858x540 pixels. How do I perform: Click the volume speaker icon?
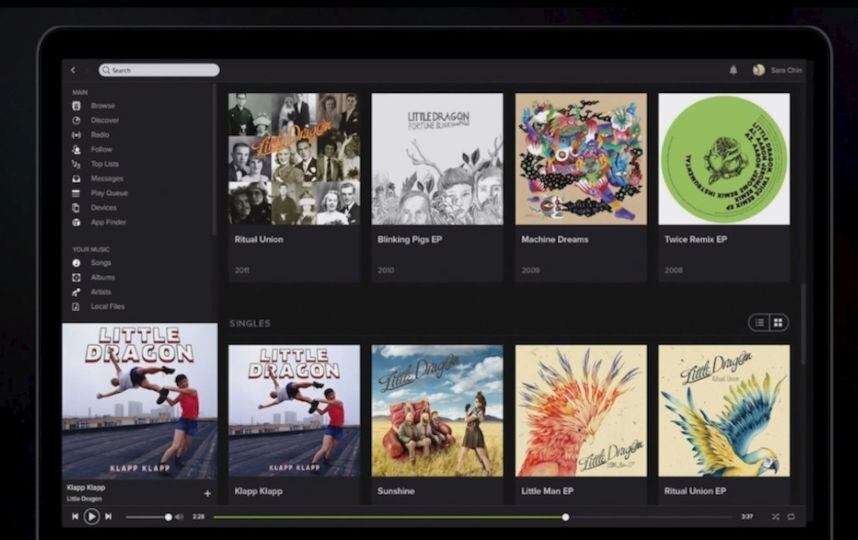point(179,517)
